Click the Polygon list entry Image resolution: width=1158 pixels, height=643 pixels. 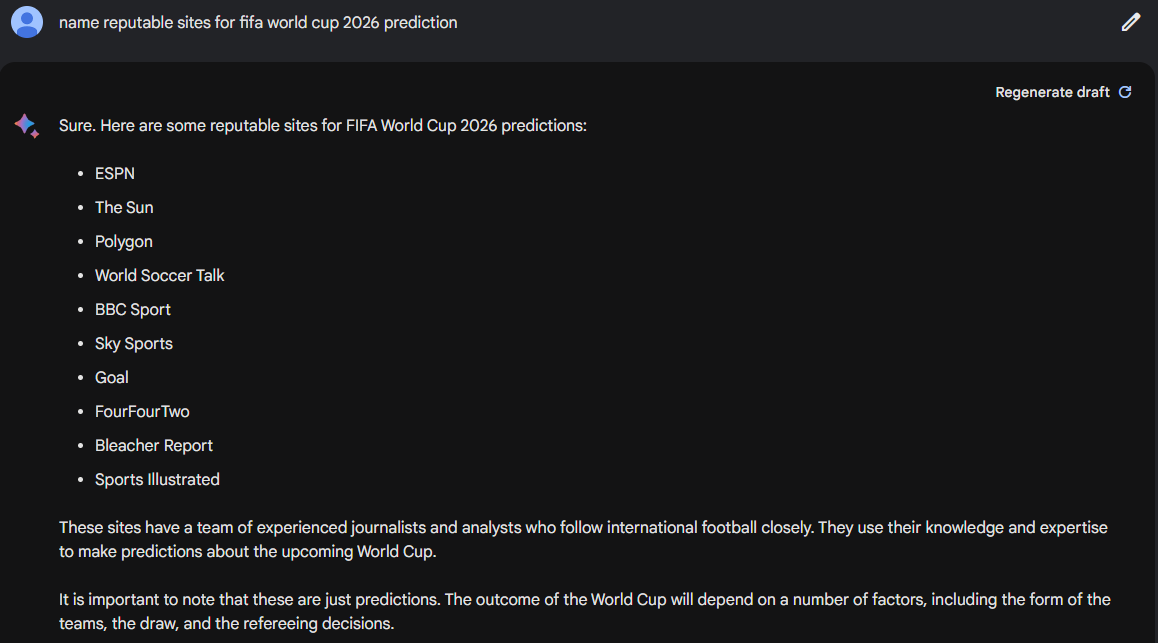pyautogui.click(x=124, y=242)
